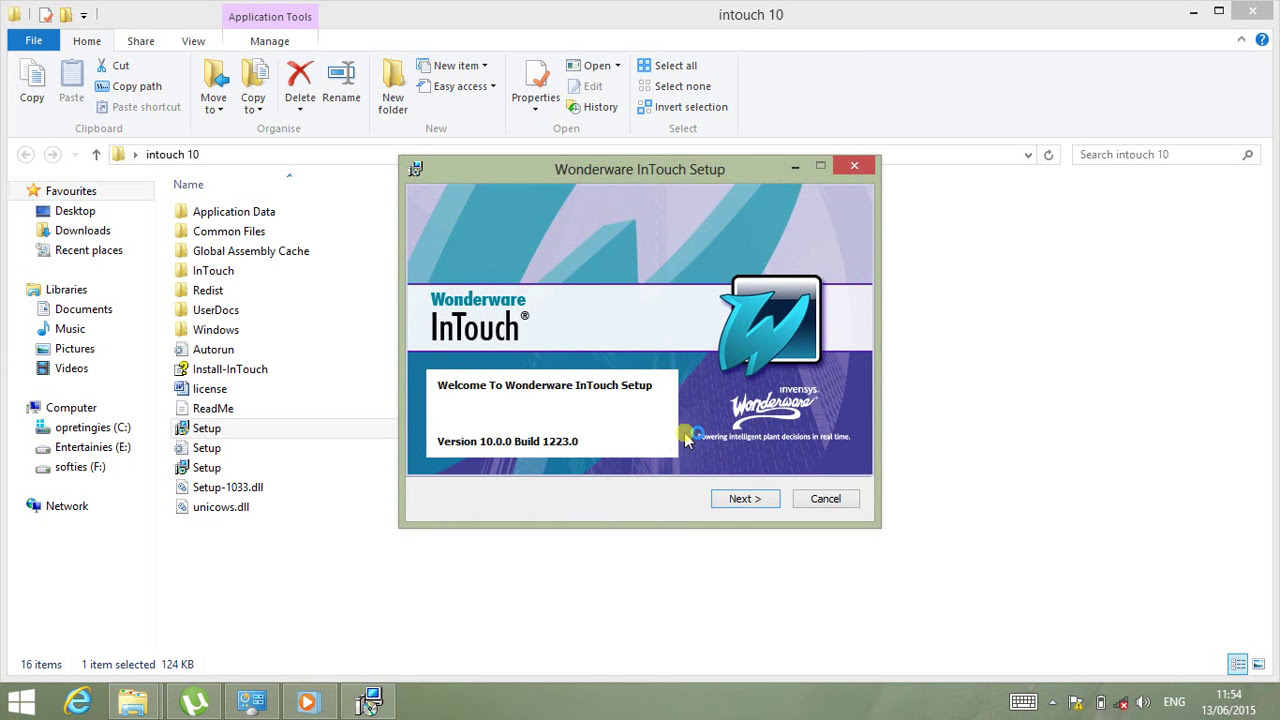Expand the Open command dropdown
The width and height of the screenshot is (1280, 720).
617,66
